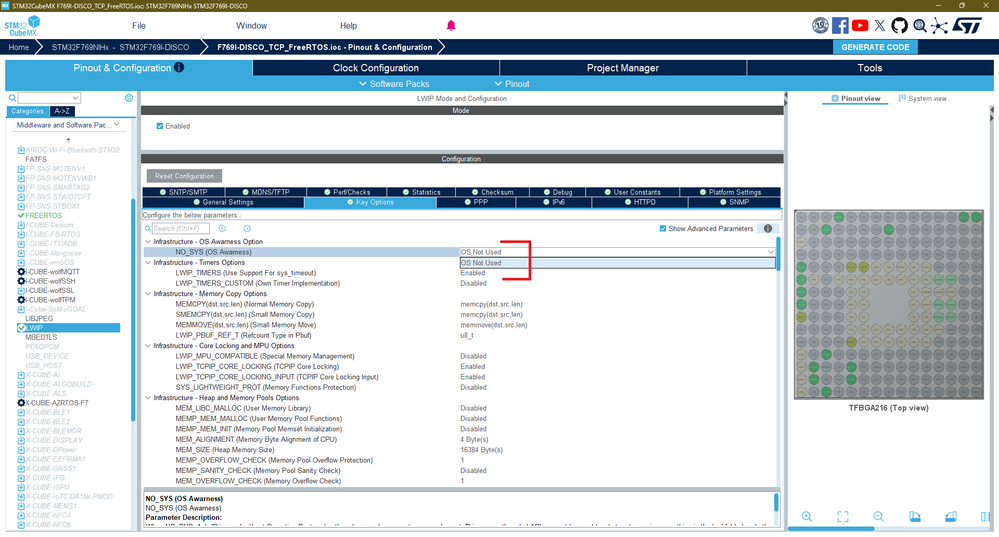The width and height of the screenshot is (999, 537).
Task: Rotate the chip clockwise
Action: pyautogui.click(x=914, y=517)
